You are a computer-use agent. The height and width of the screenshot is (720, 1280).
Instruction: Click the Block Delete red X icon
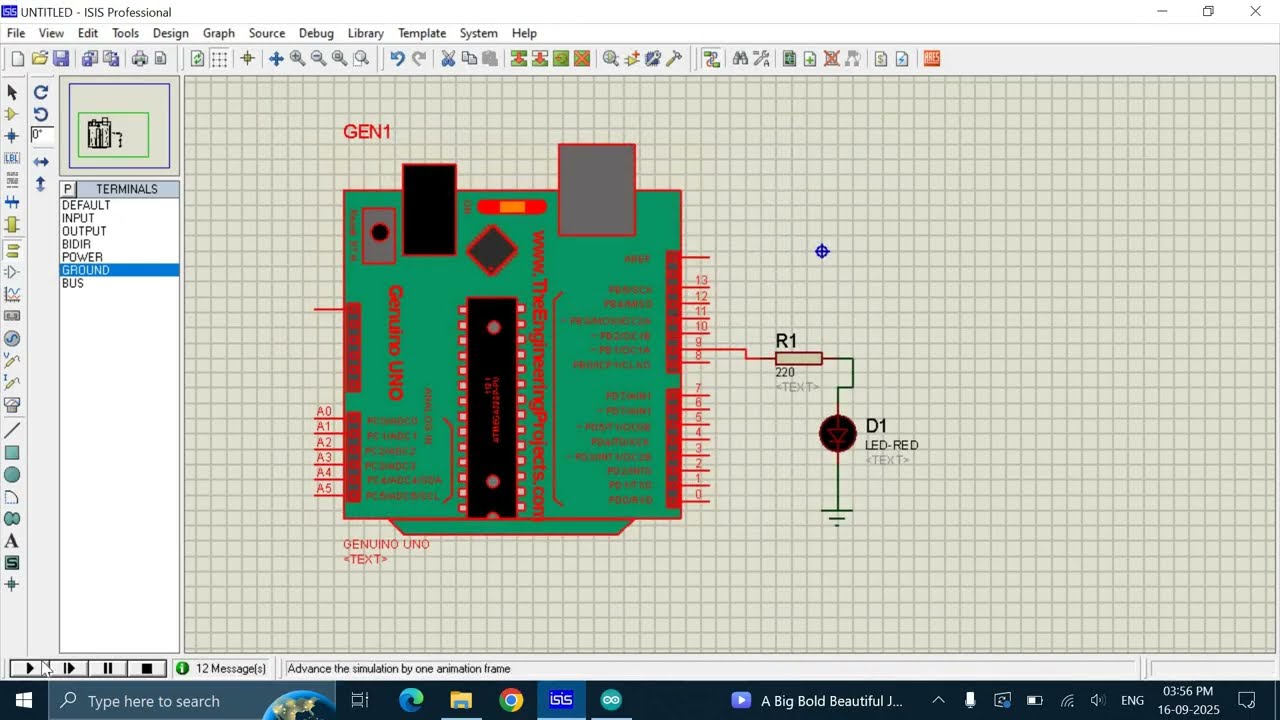coord(582,59)
